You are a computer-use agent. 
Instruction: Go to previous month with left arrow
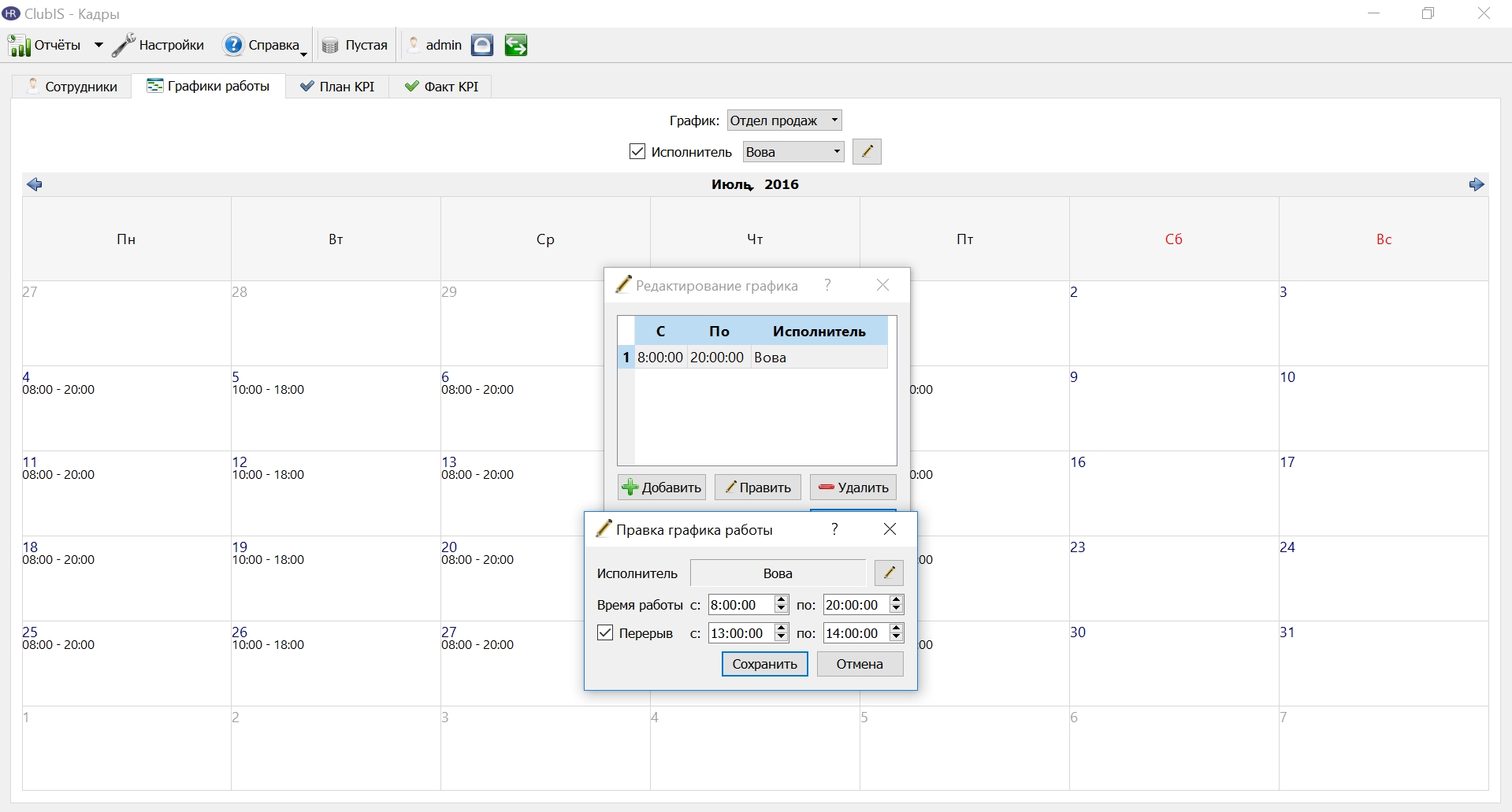coord(34,184)
